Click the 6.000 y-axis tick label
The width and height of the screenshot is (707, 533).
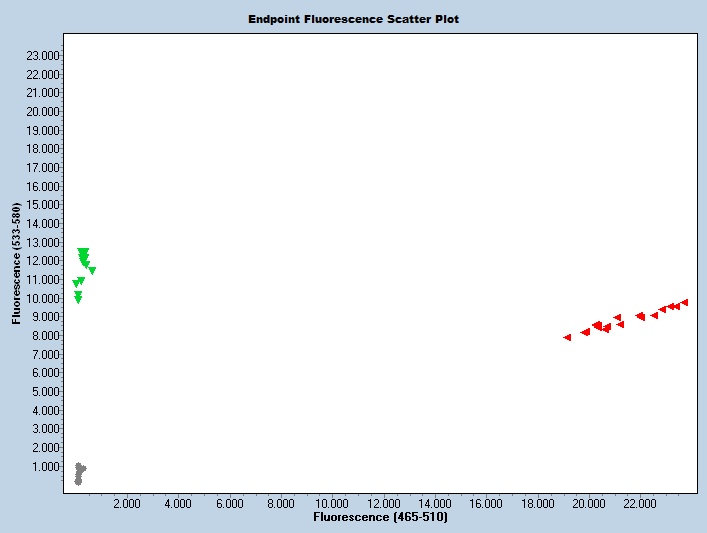pos(48,373)
